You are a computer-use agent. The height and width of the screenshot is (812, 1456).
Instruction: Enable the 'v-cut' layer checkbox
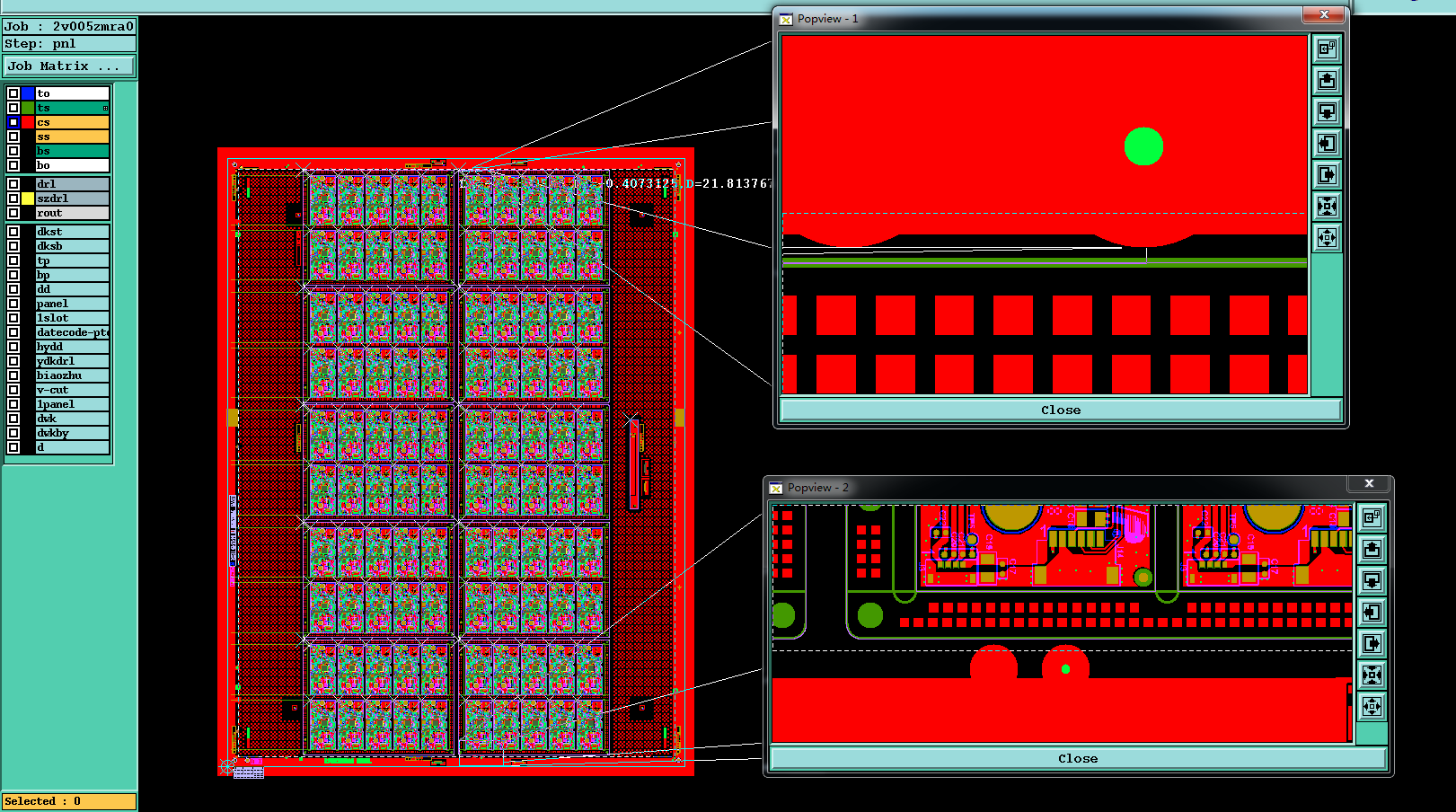tap(13, 390)
